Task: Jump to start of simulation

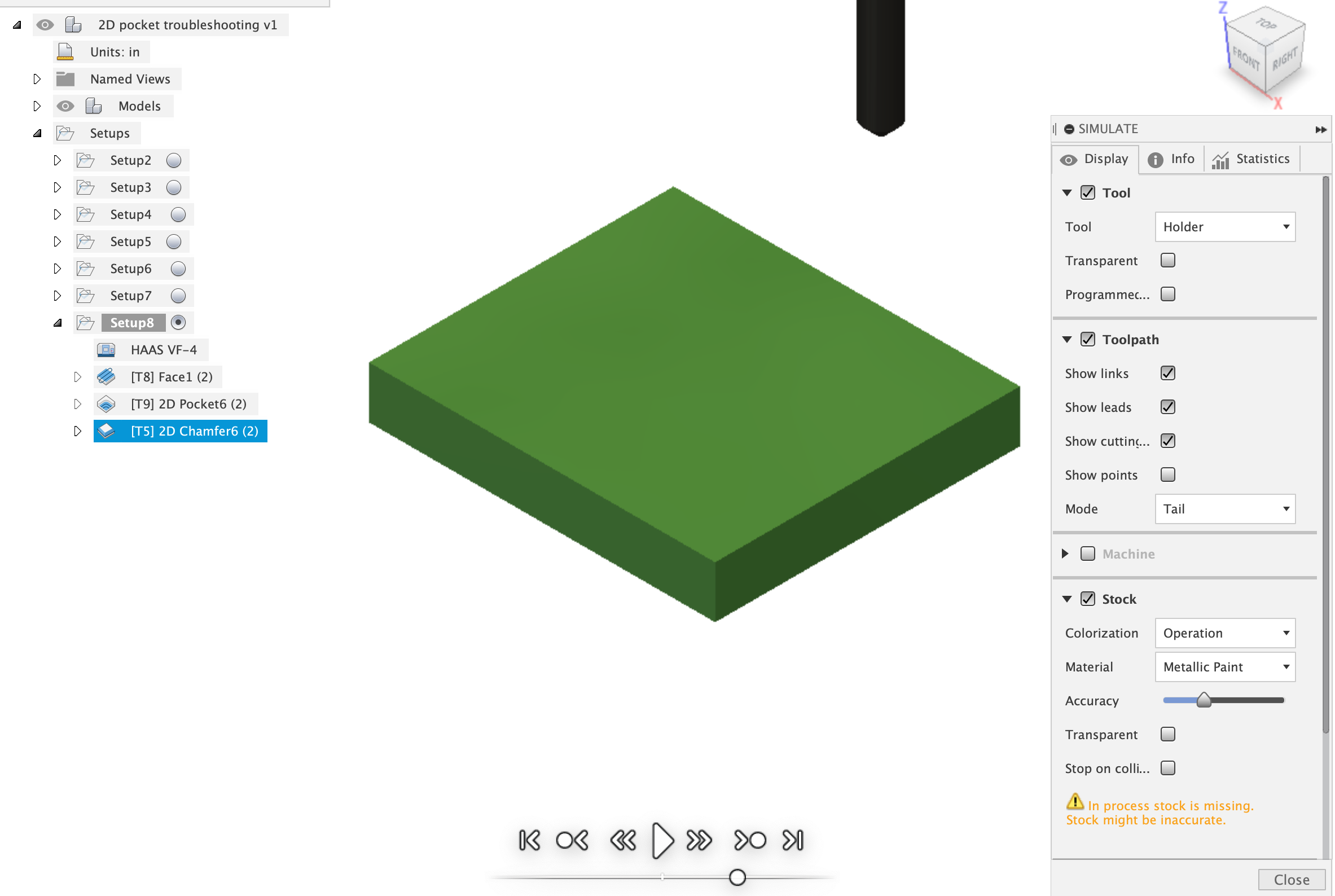Action: coord(529,840)
